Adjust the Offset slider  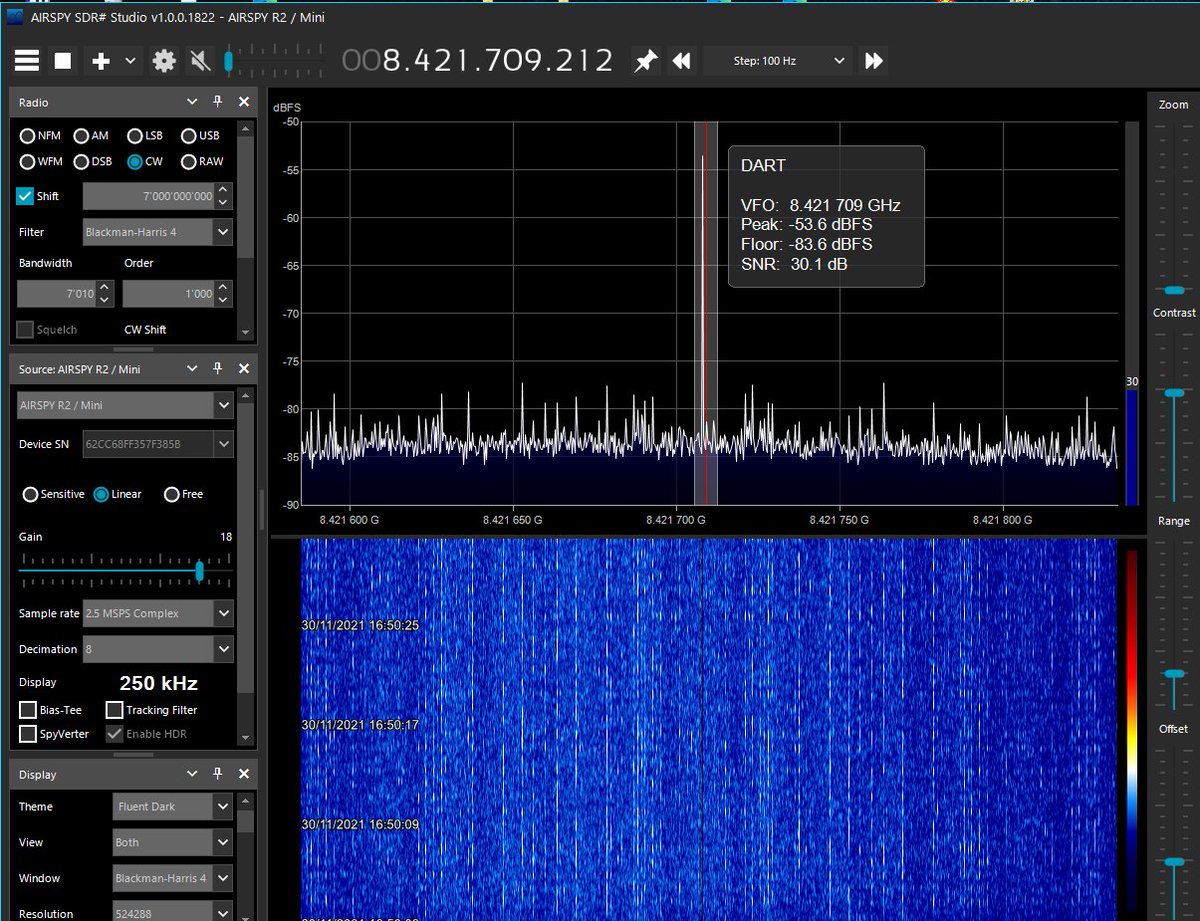coord(1174,860)
